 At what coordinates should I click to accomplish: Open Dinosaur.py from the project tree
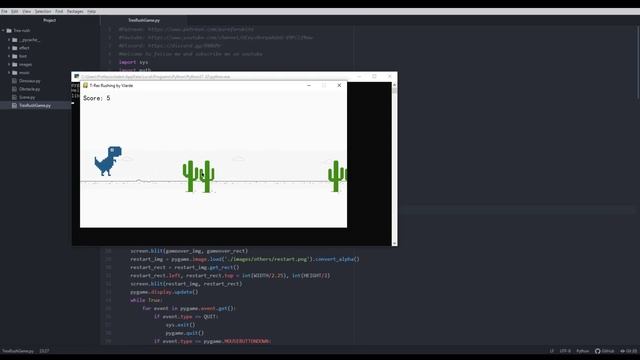tap(29, 81)
